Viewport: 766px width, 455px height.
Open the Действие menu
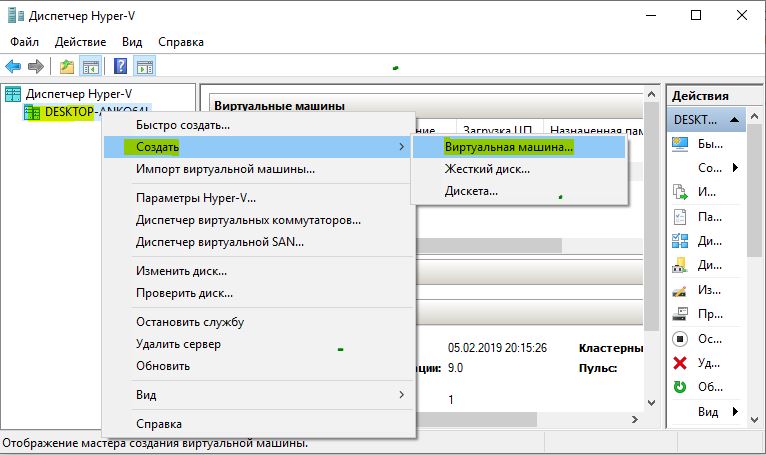(x=81, y=42)
